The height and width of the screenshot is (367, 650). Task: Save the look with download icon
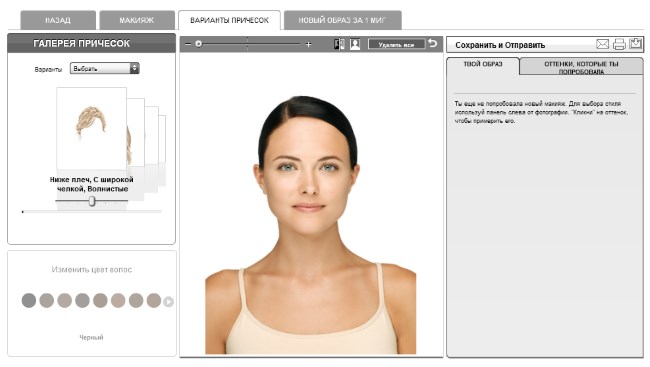point(636,44)
